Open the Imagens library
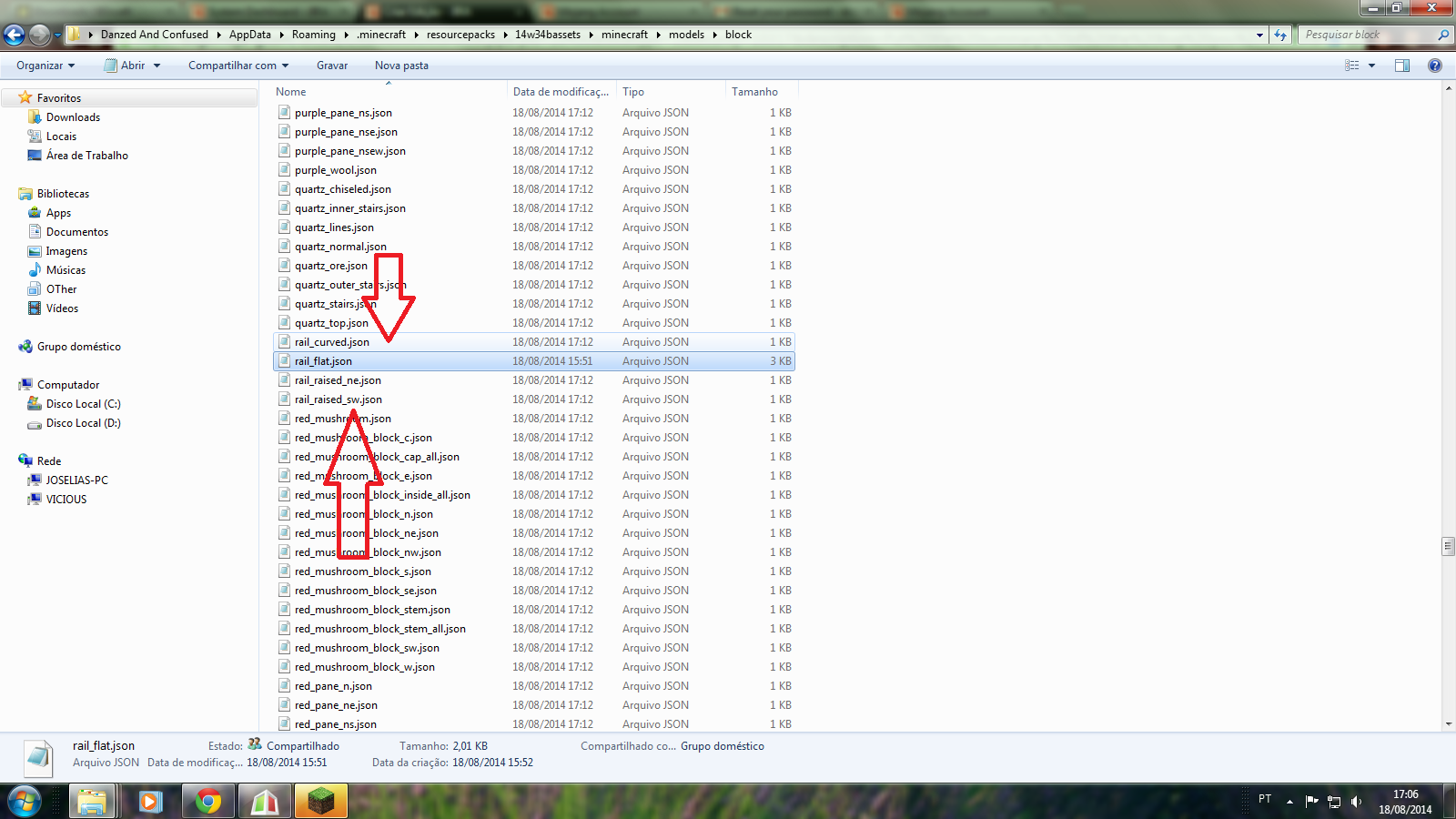This screenshot has height=819, width=1456. (x=66, y=251)
